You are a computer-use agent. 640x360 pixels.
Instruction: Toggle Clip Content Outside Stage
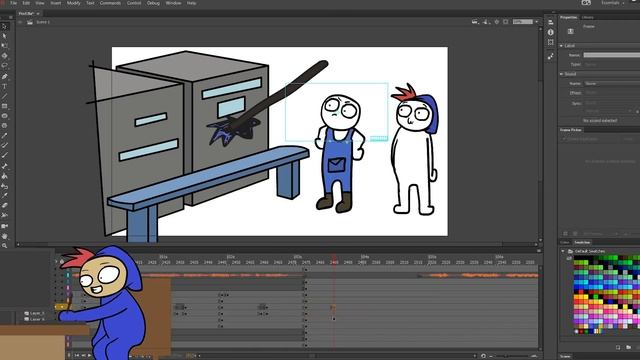[x=506, y=22]
